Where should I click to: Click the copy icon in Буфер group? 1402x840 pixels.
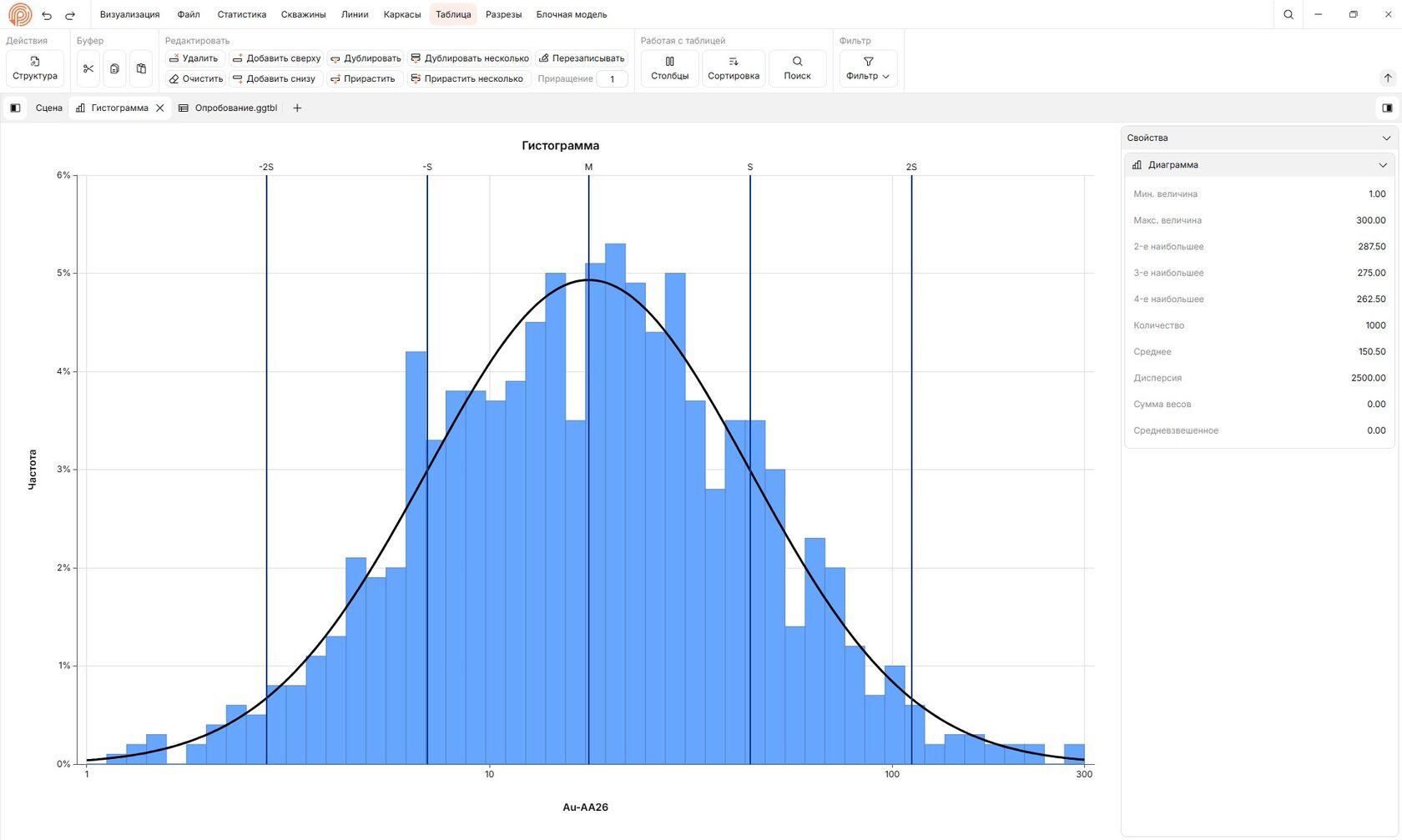click(x=114, y=68)
